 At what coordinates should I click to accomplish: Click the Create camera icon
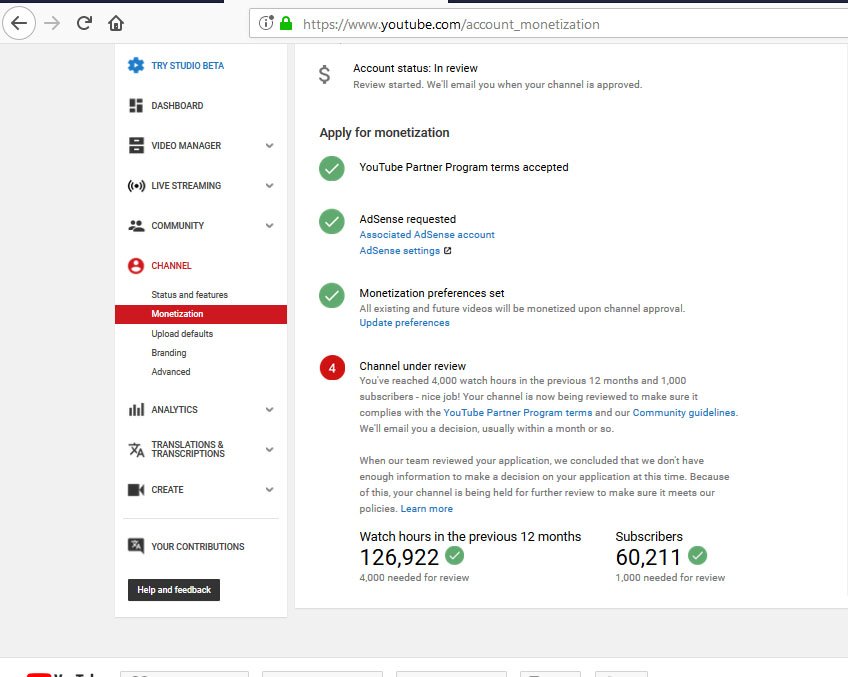point(136,489)
